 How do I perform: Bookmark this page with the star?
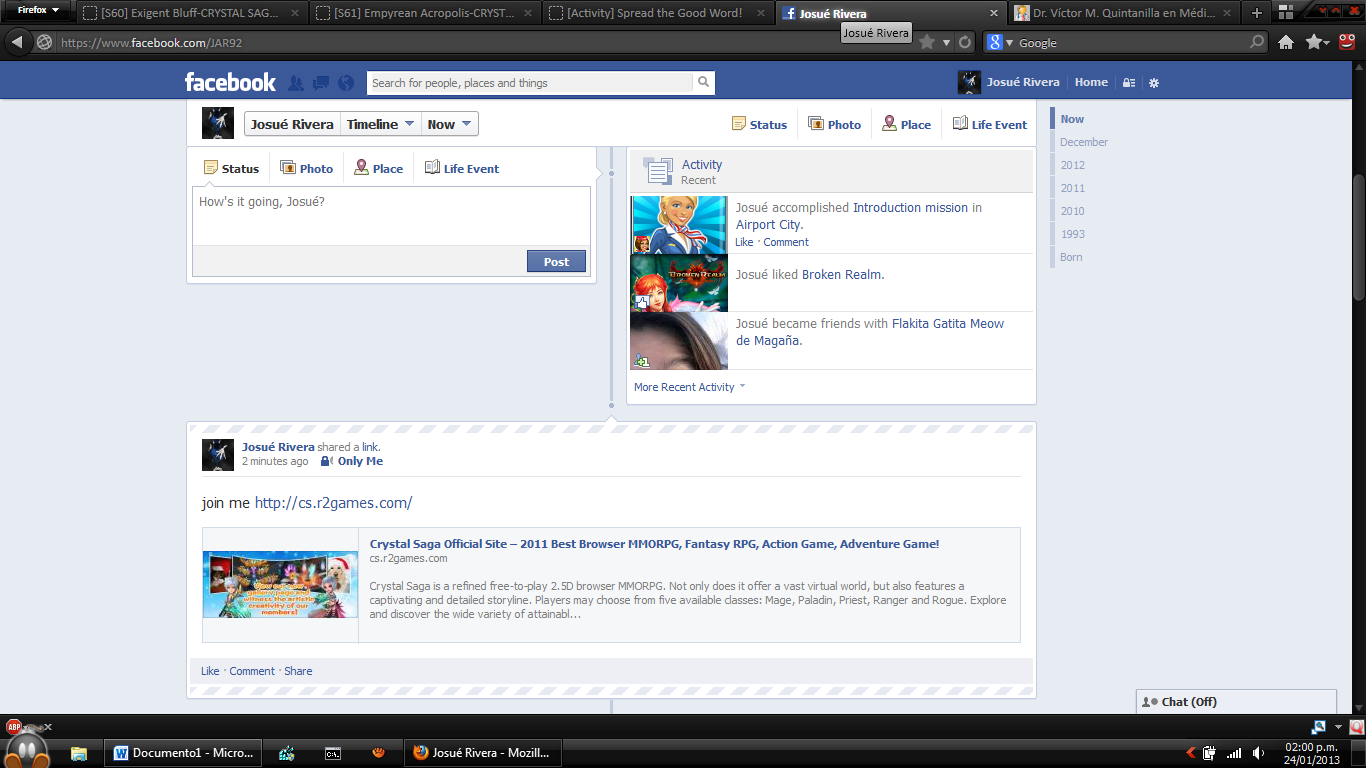pos(927,42)
